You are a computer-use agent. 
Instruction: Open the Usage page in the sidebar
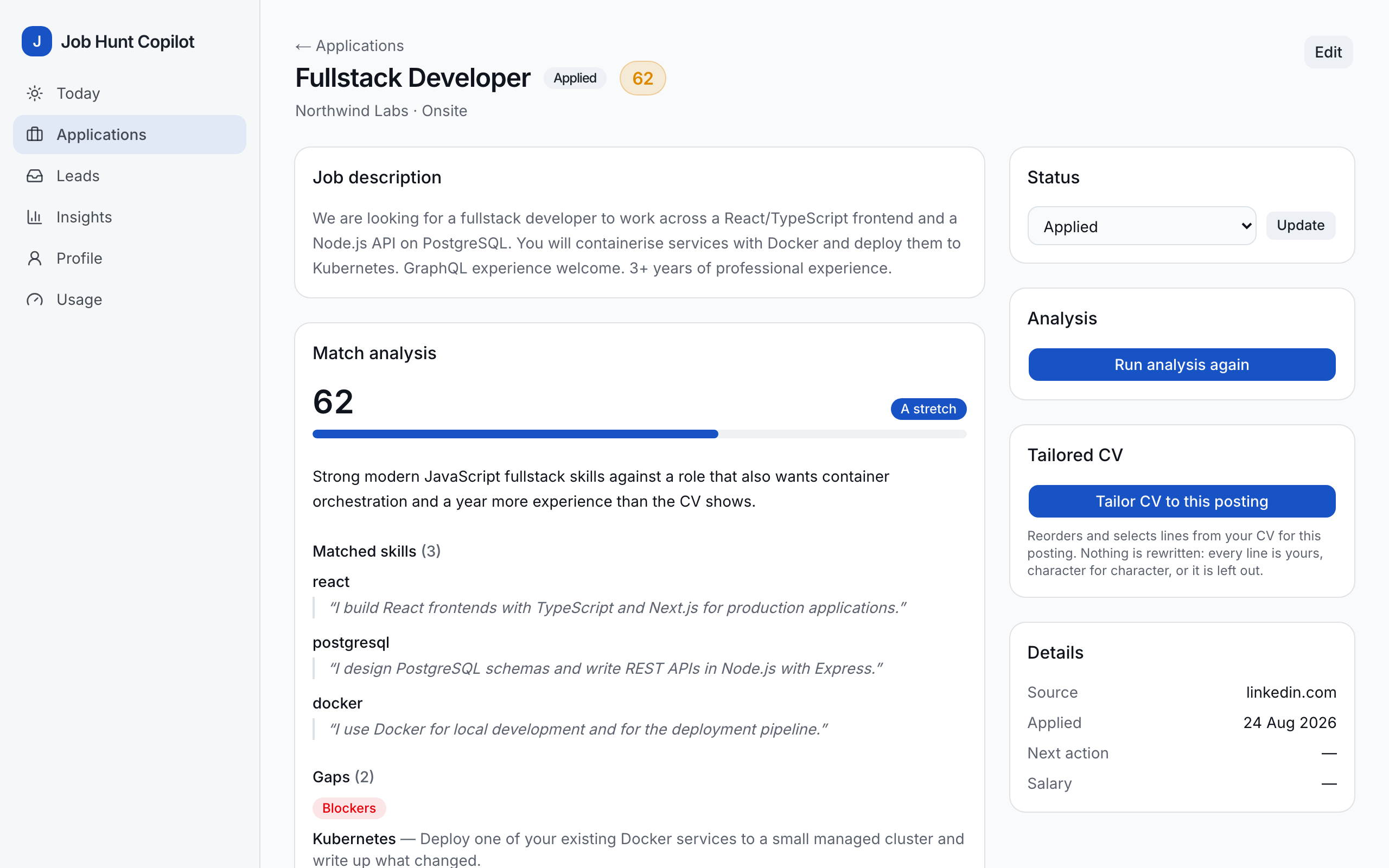(x=130, y=299)
